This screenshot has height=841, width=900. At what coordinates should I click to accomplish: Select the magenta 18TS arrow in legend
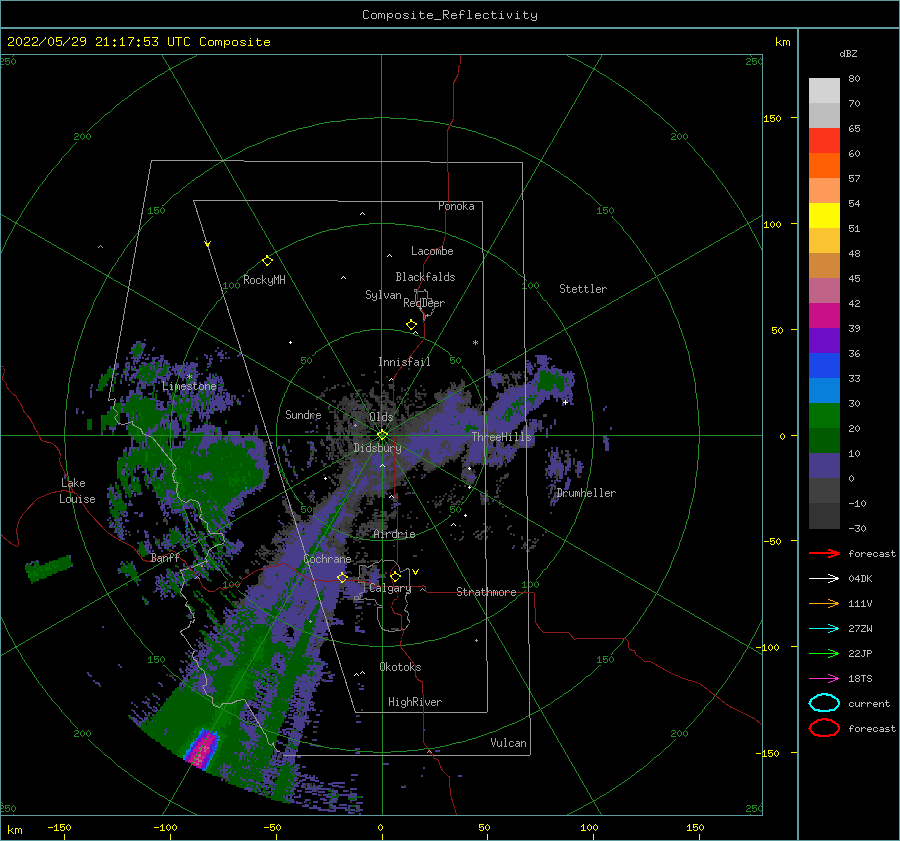(824, 679)
